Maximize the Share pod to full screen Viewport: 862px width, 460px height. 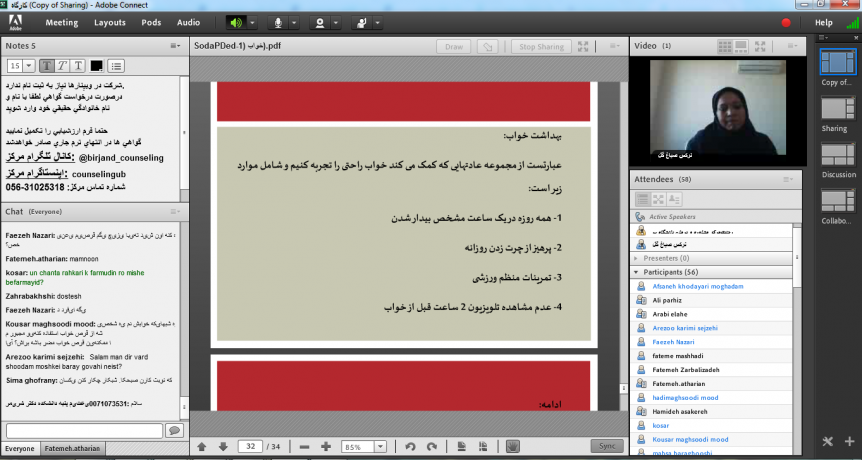click(583, 47)
